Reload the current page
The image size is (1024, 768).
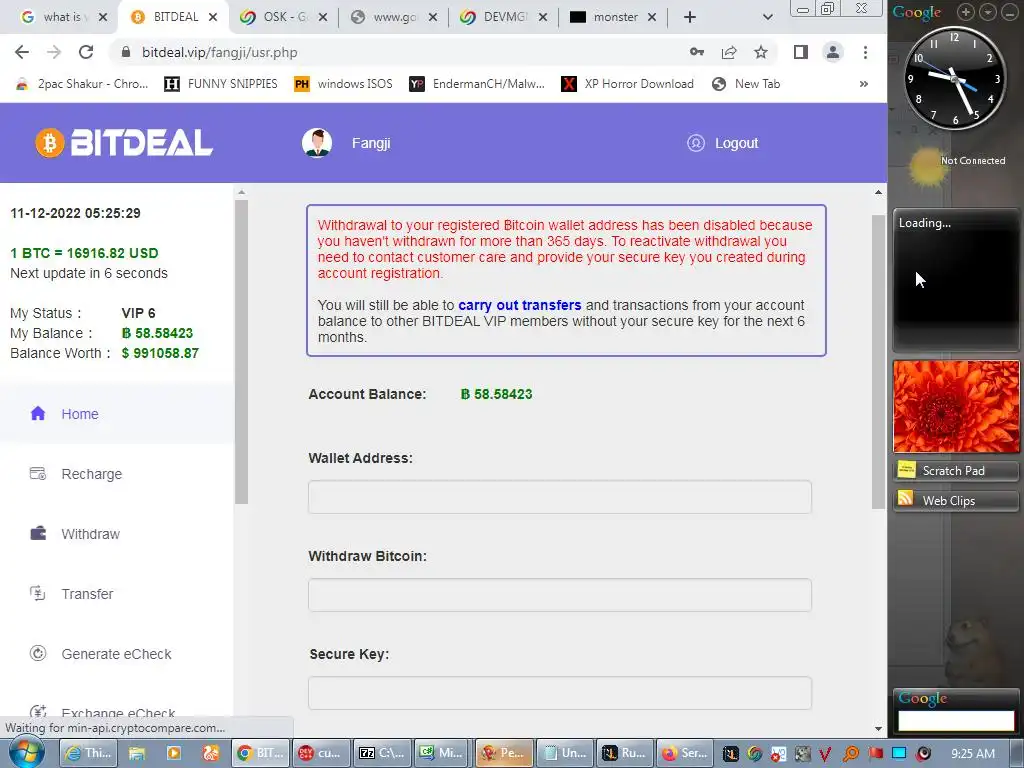[86, 52]
